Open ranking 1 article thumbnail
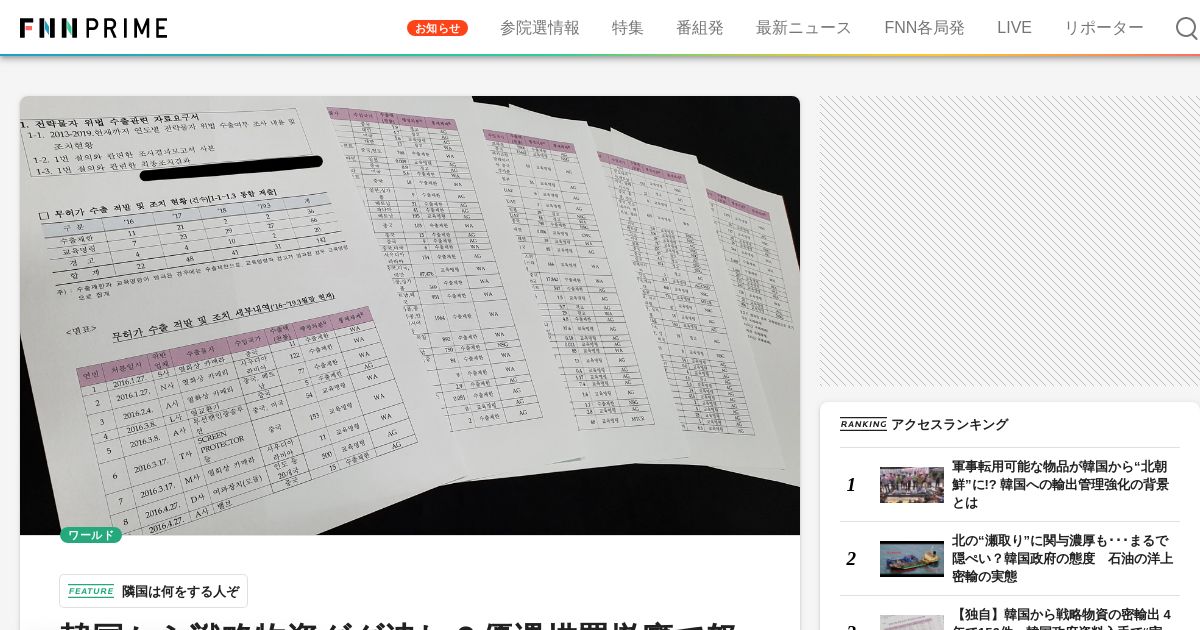The width and height of the screenshot is (1200, 630). pyautogui.click(x=912, y=485)
